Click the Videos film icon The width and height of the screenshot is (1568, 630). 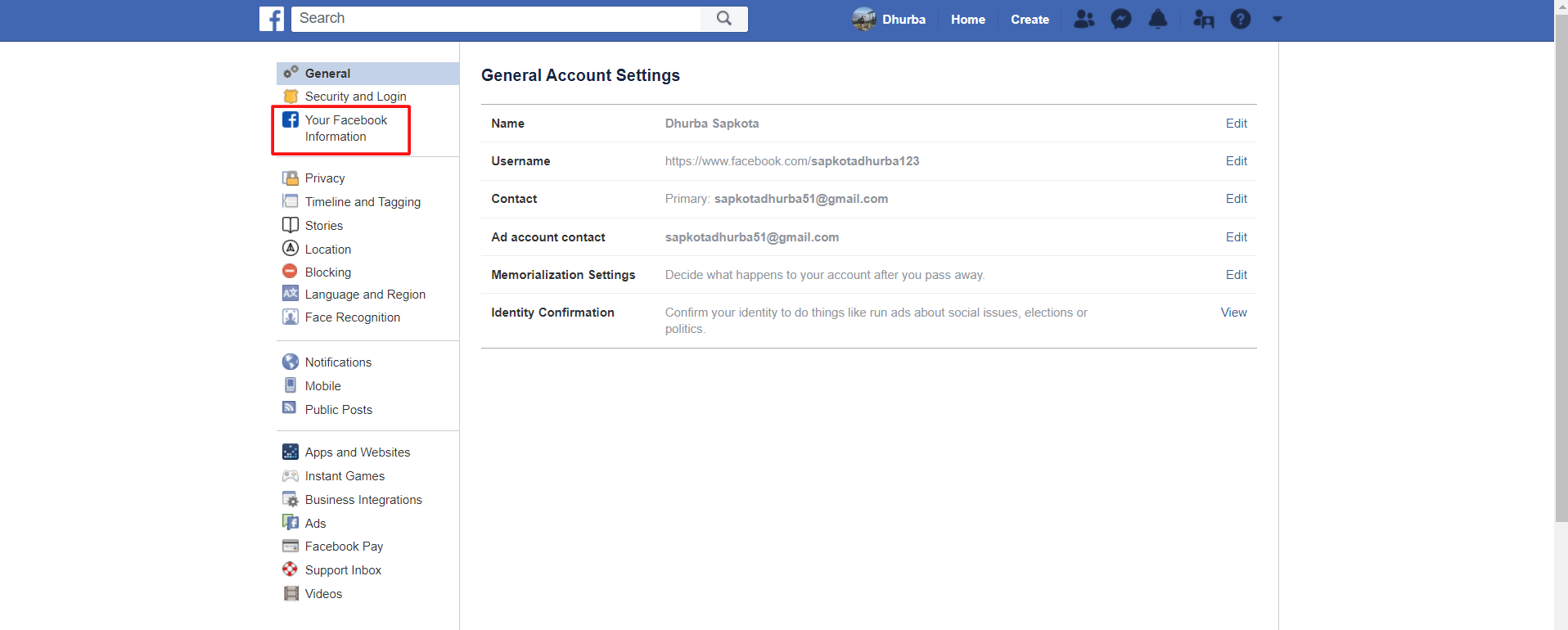point(291,593)
